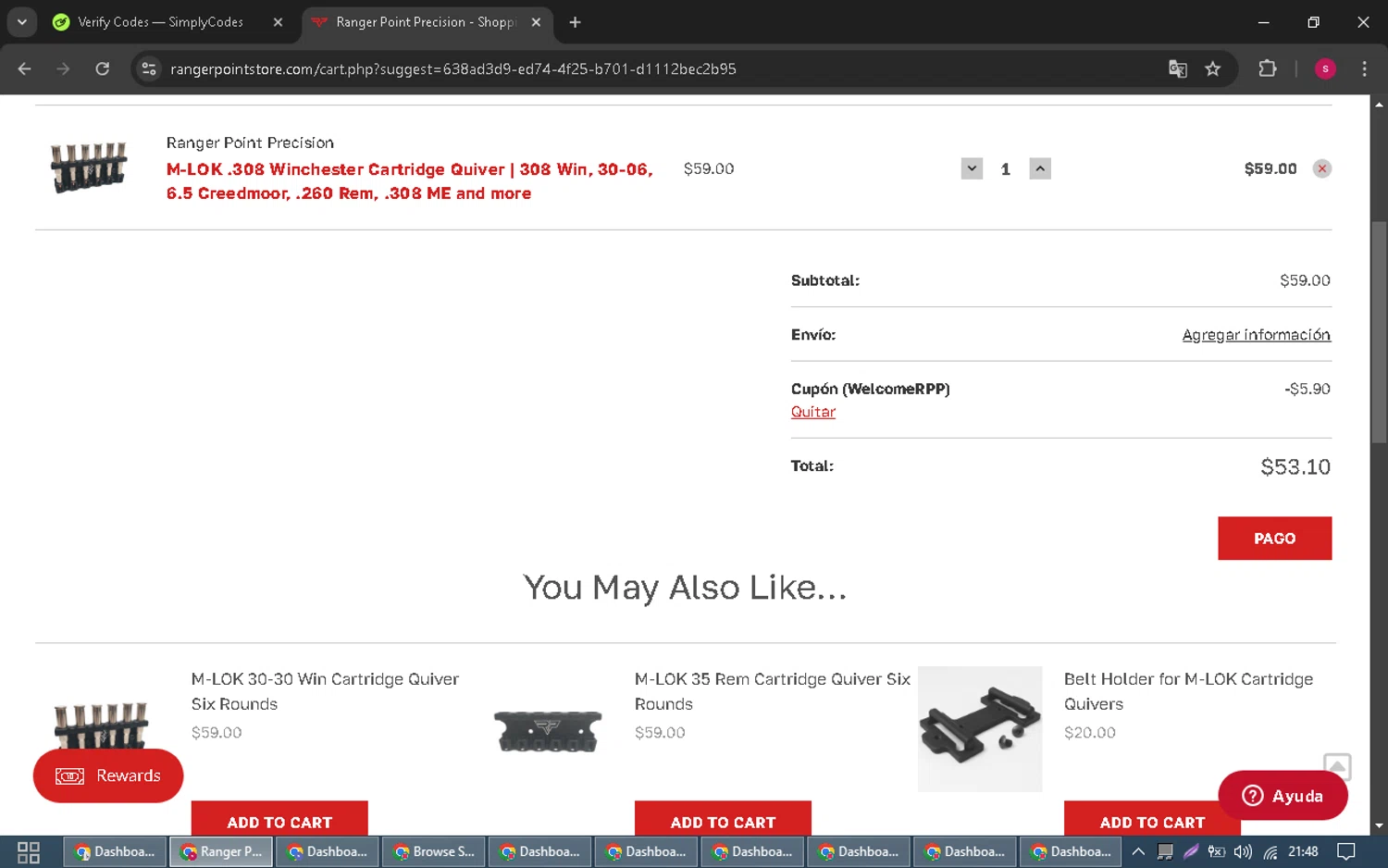Screen dimensions: 1388x868
Task: Open M-LOK 30-30 Win Cartridge Quiver product title
Action: click(325, 691)
